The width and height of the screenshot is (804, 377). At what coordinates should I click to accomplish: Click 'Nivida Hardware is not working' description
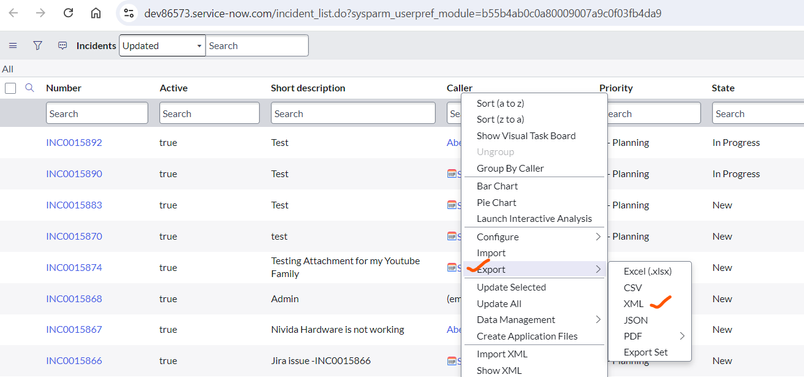(337, 330)
